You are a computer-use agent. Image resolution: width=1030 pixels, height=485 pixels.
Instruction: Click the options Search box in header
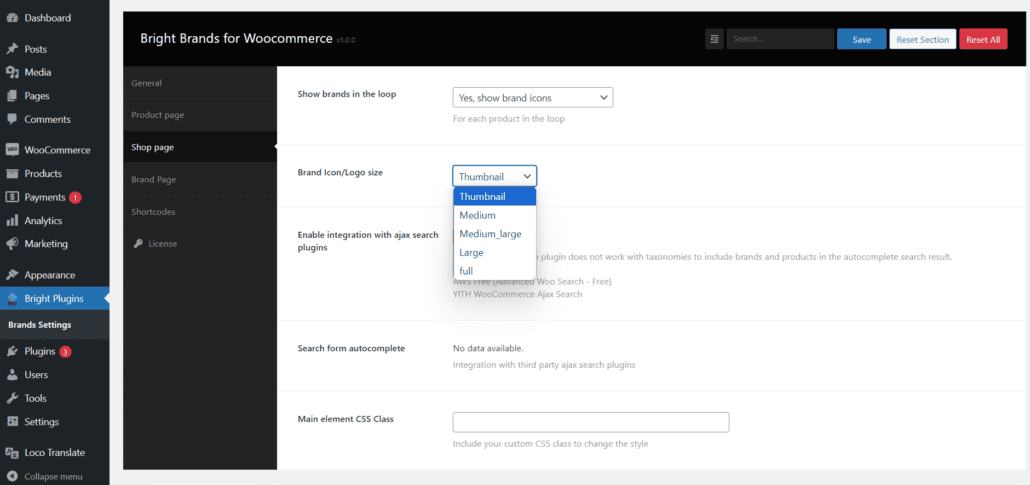pos(780,39)
